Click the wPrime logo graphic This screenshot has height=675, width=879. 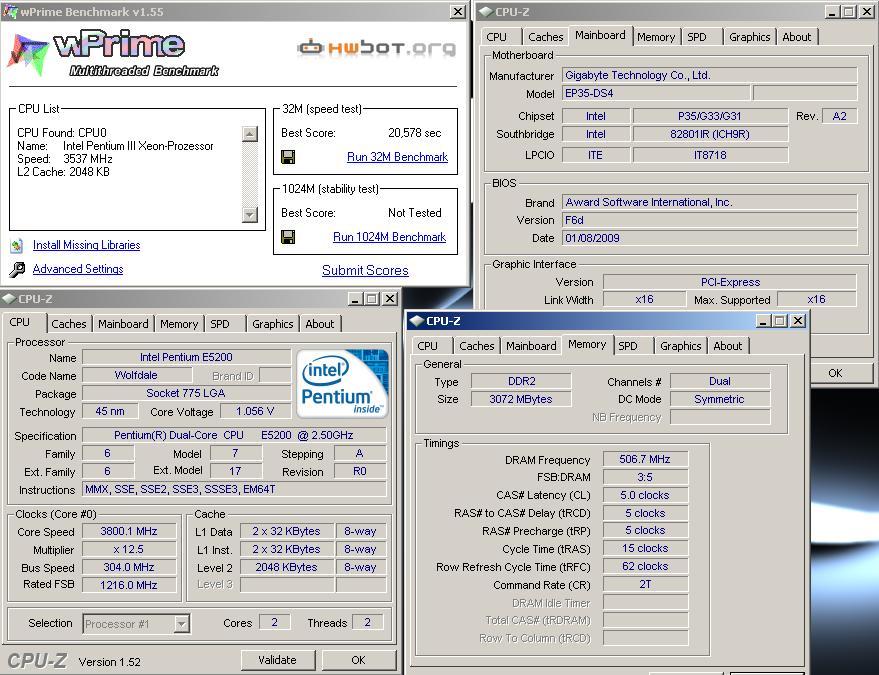[112, 54]
